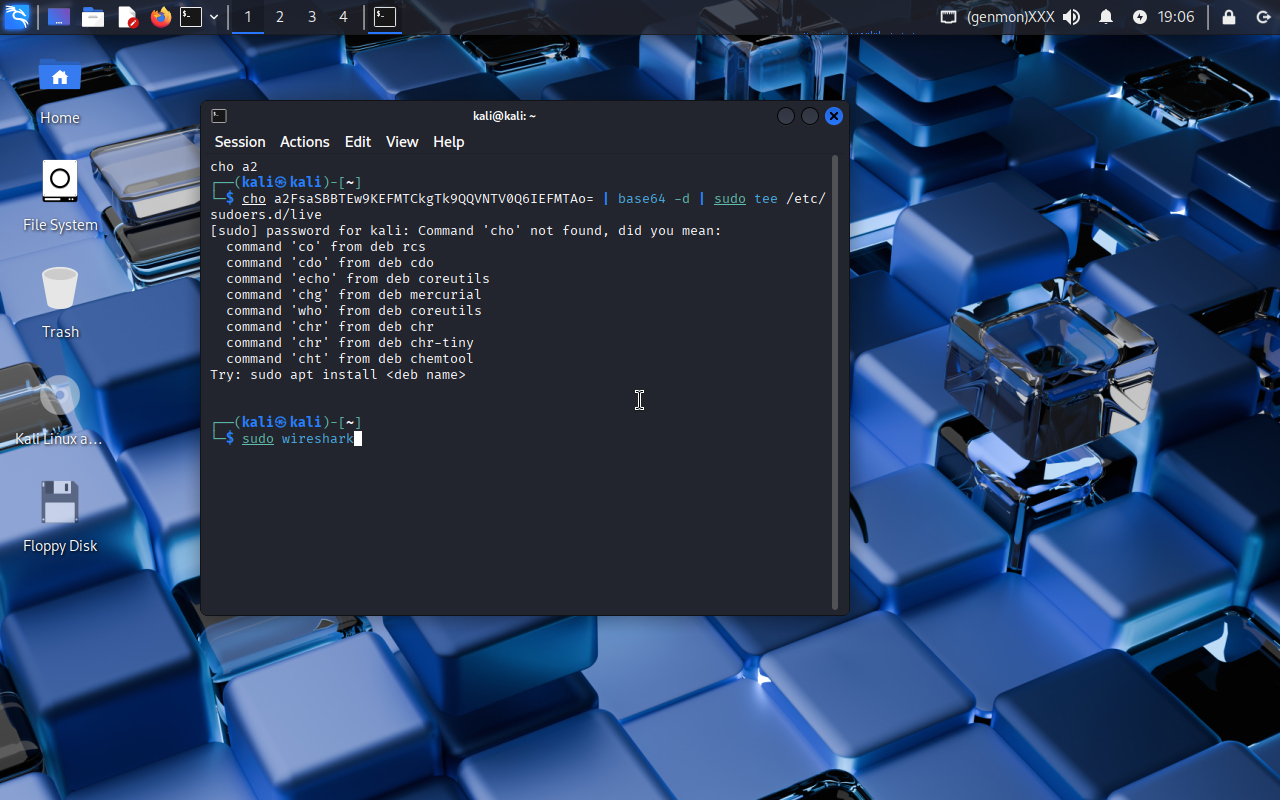
Task: Maximize the terminal window
Action: (x=810, y=116)
